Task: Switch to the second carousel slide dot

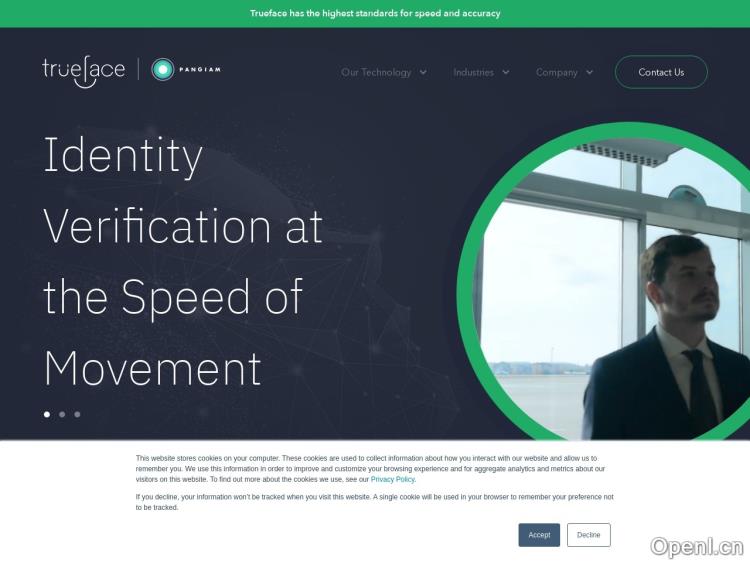Action: pyautogui.click(x=62, y=414)
